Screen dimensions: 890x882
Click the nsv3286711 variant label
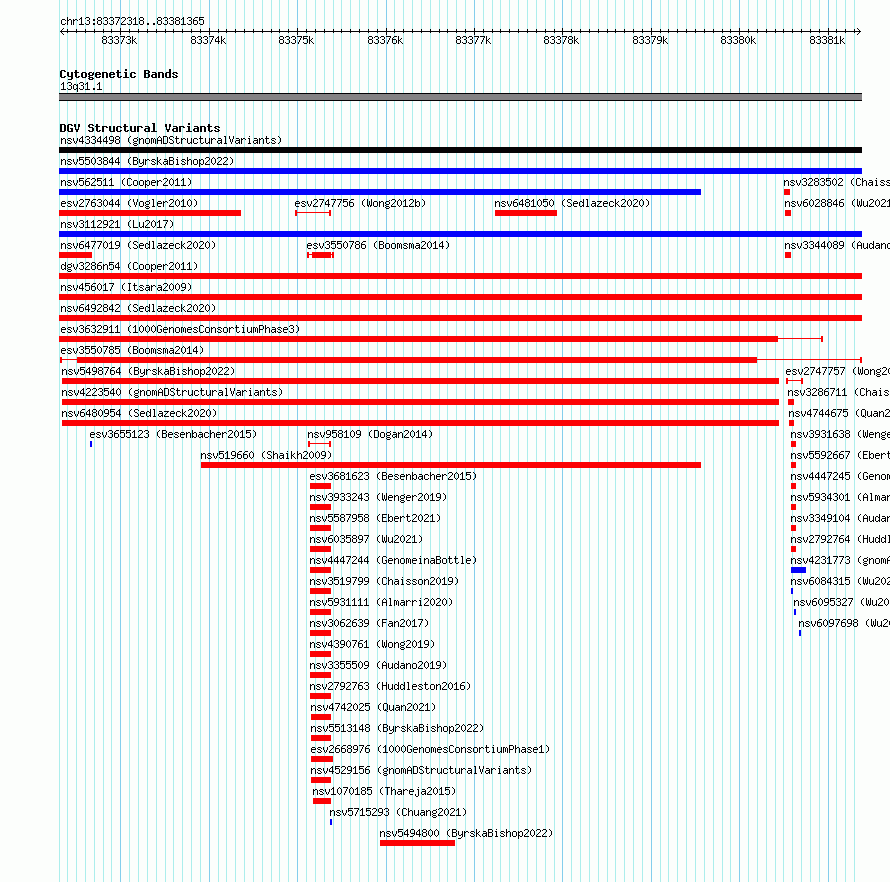tap(838, 392)
